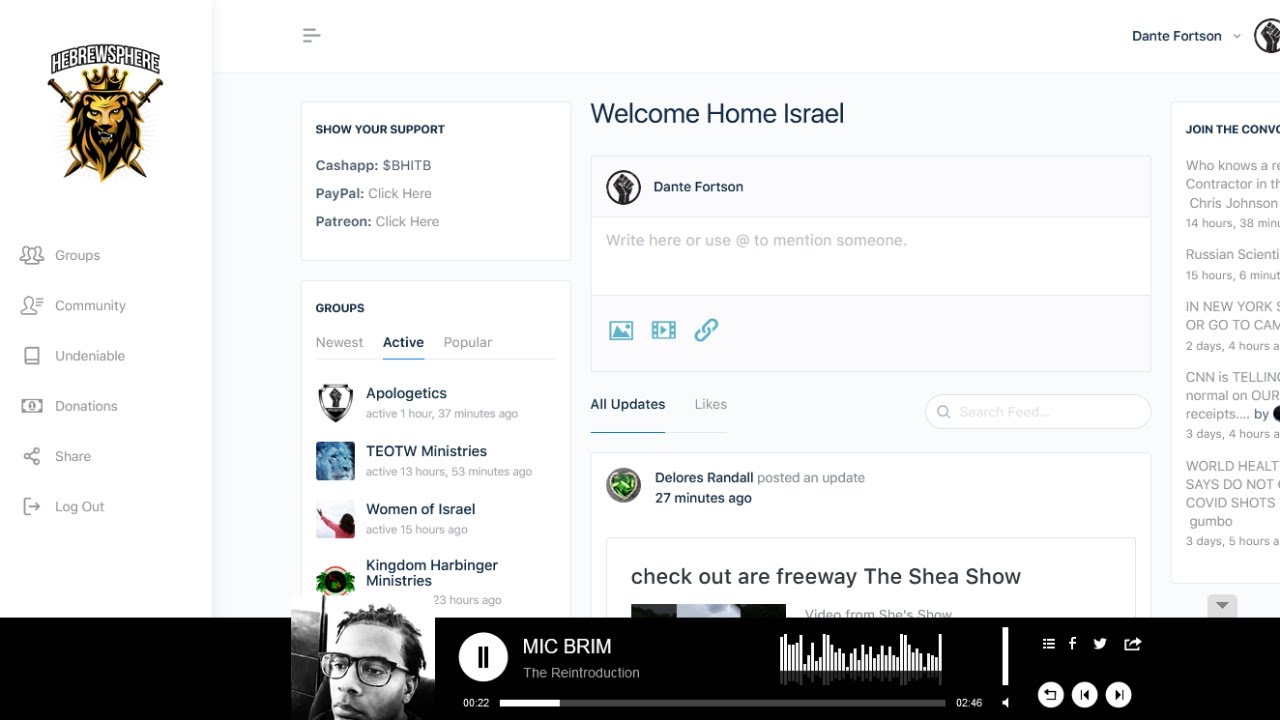
Task: Click the Apologetics group shield avatar
Action: (335, 403)
